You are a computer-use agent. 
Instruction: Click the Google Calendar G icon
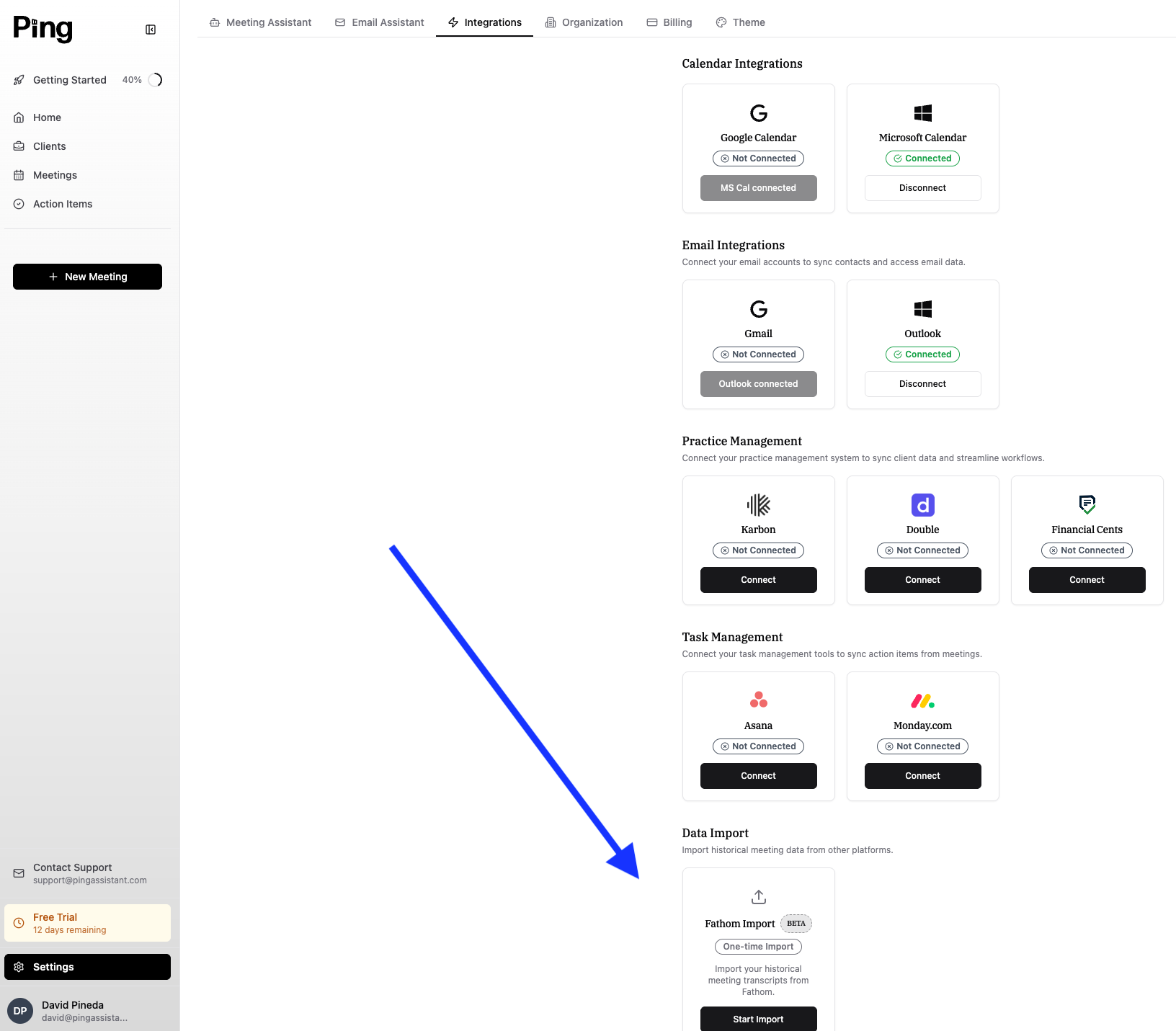point(758,113)
